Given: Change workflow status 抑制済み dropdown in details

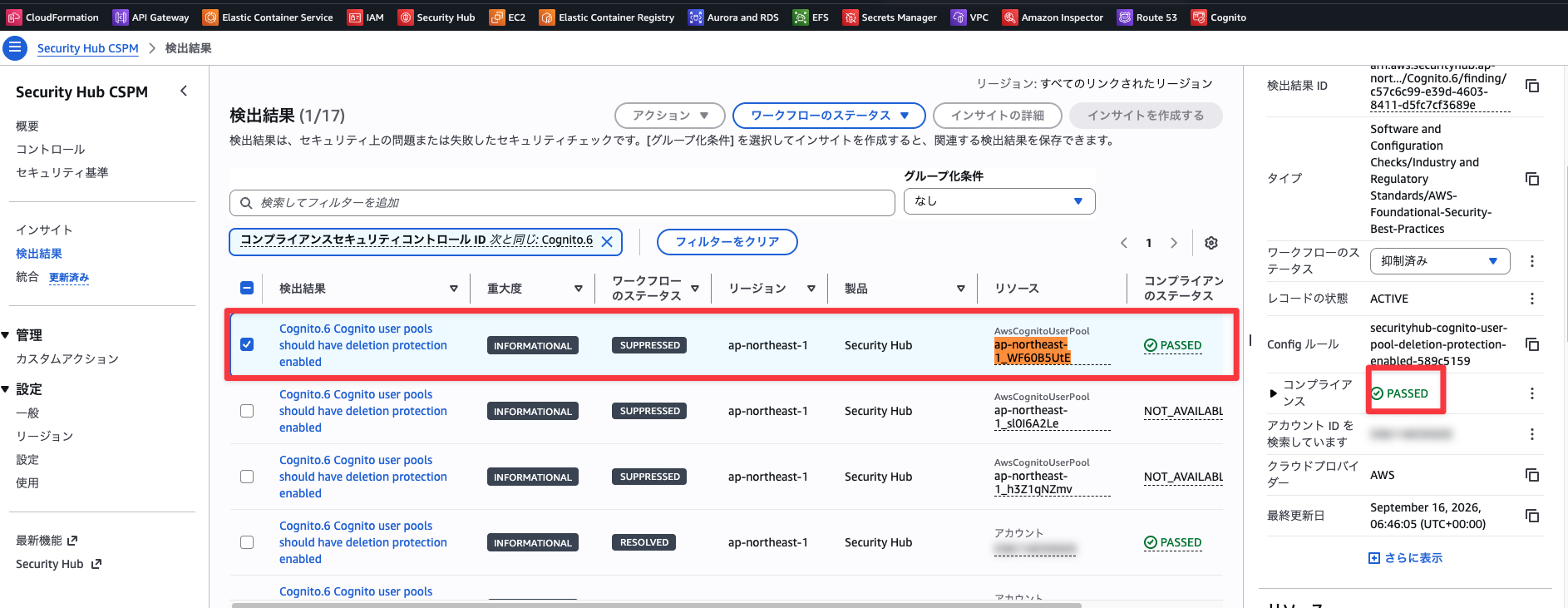Looking at the screenshot, I should pos(1440,261).
